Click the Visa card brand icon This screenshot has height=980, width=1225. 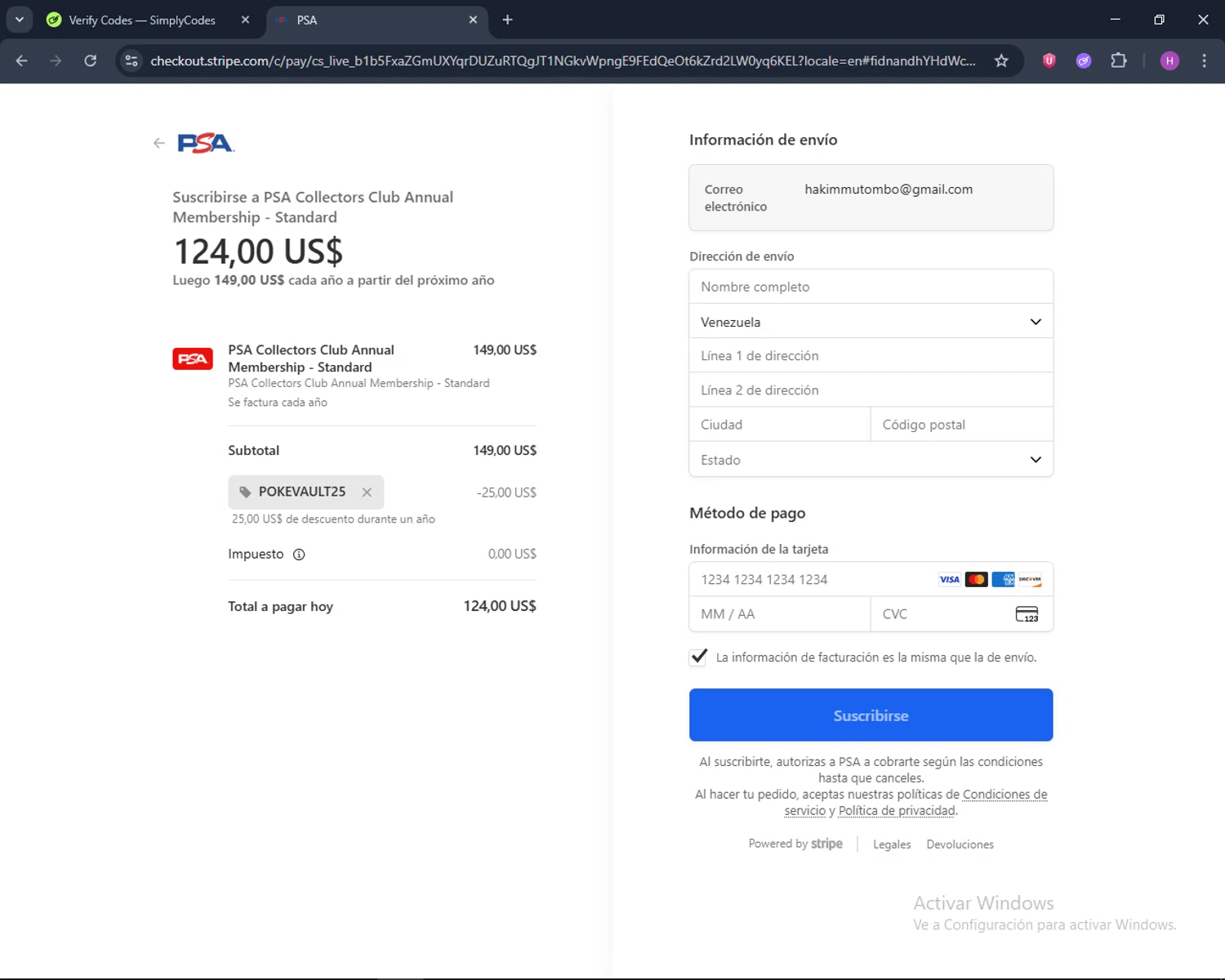tap(949, 580)
